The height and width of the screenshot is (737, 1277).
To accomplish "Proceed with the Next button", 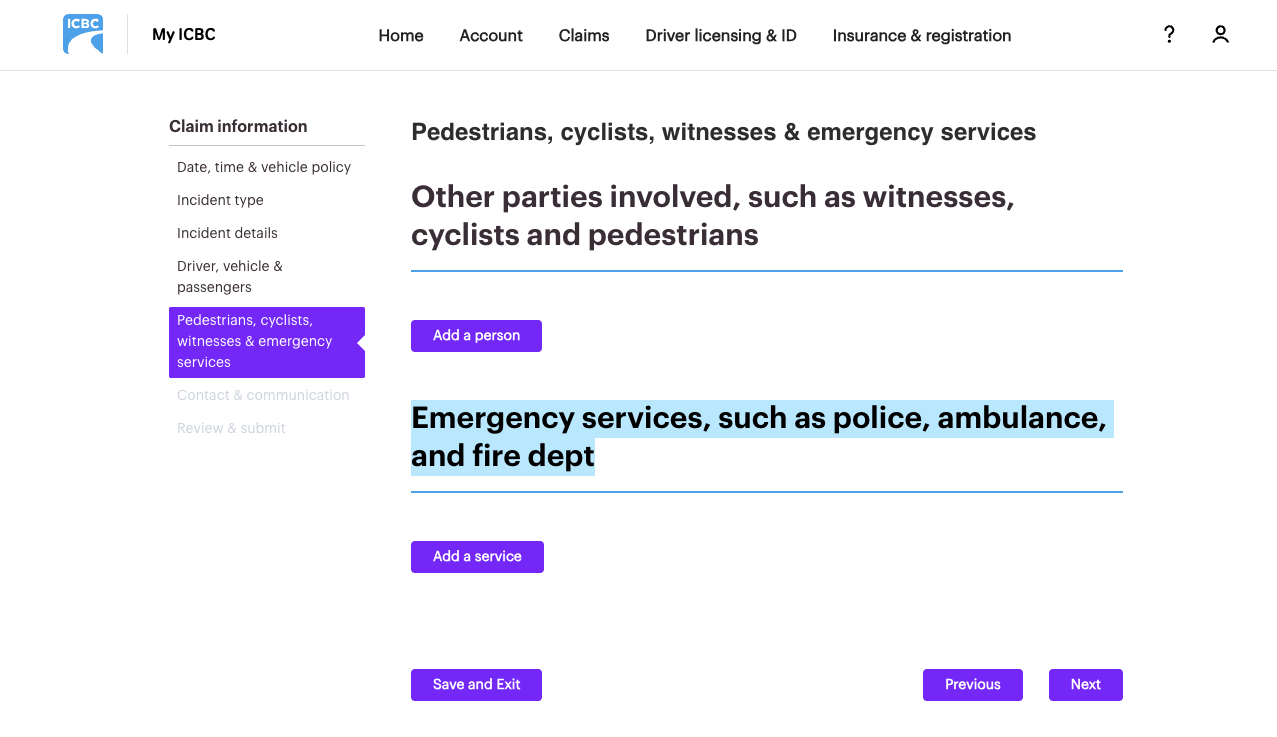I will pyautogui.click(x=1085, y=685).
